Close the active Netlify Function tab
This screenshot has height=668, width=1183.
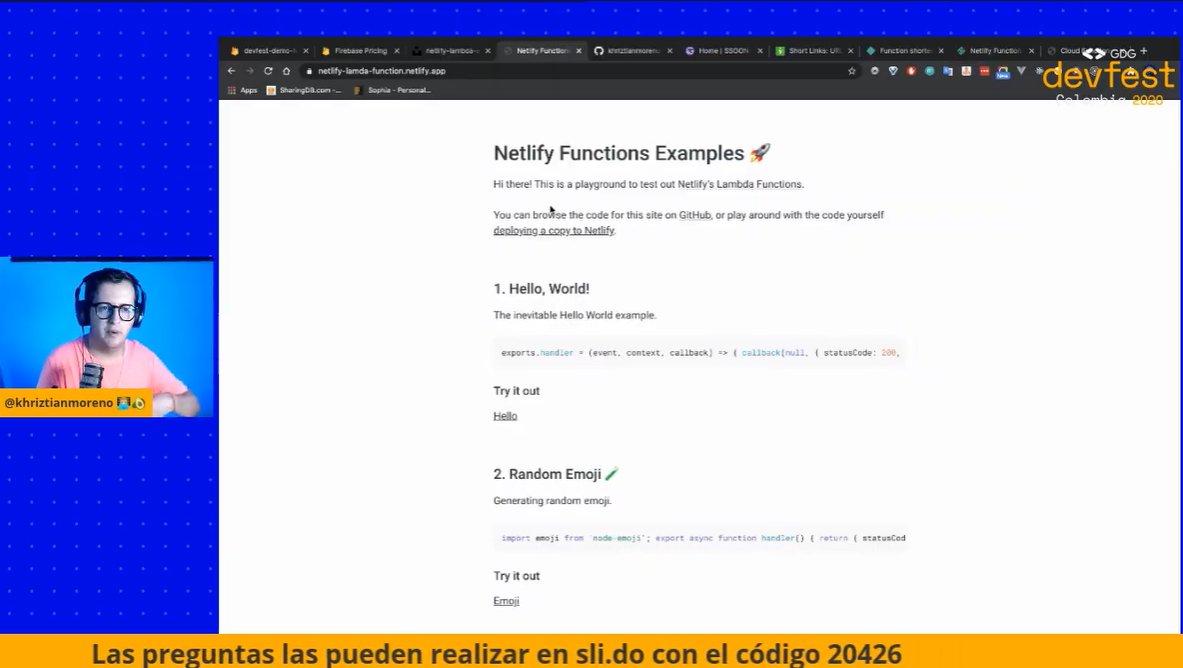pyautogui.click(x=579, y=51)
